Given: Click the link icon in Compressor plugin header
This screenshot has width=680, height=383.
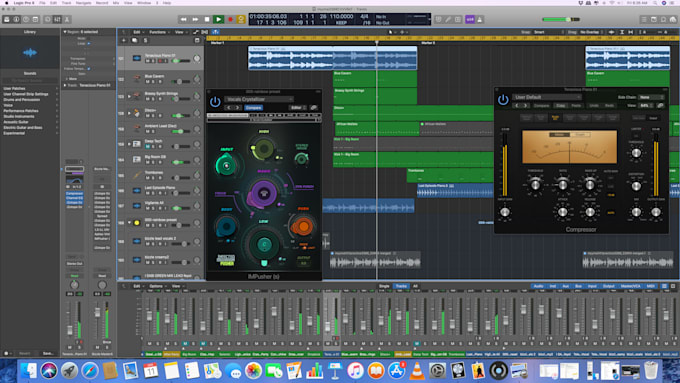Looking at the screenshot, I should click(x=660, y=105).
